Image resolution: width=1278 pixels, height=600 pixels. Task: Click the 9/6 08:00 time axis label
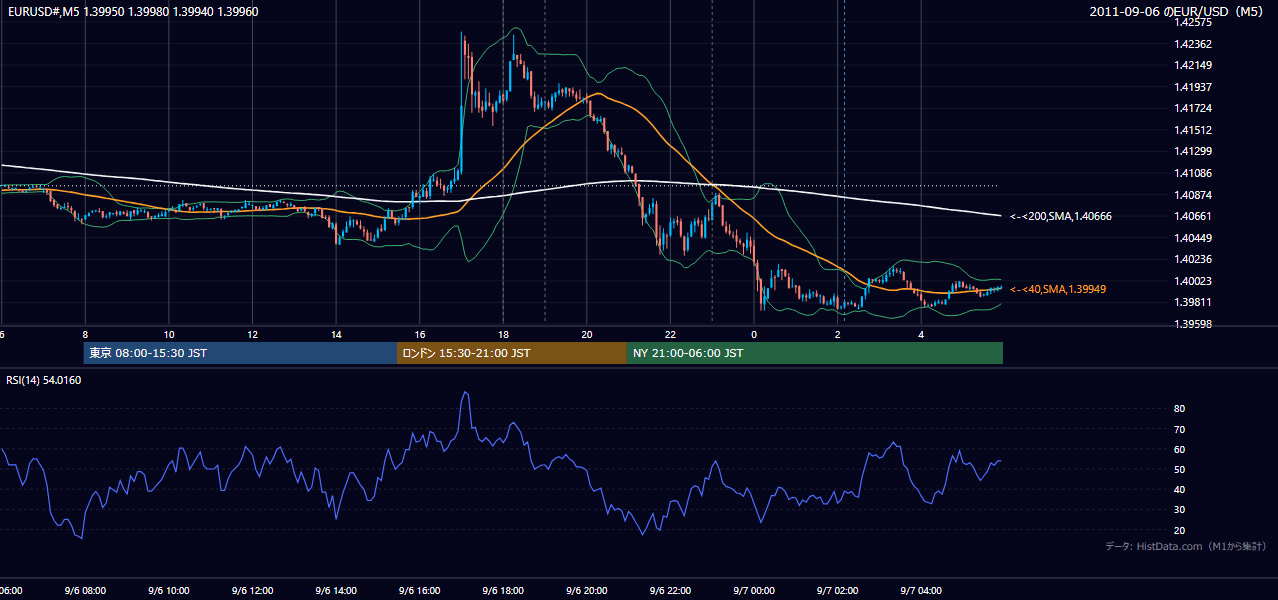85,591
